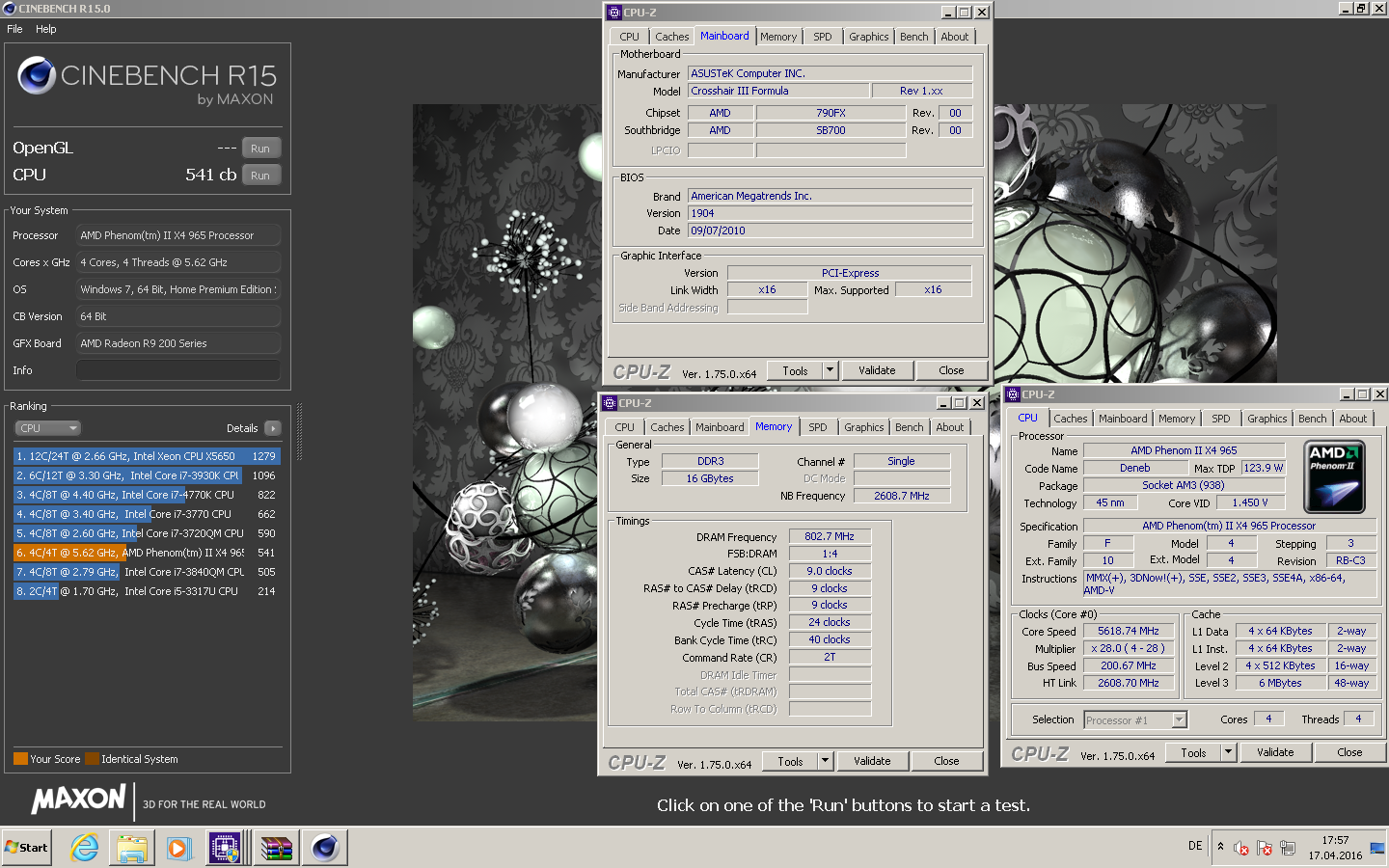Open Bench tab in processor CPU-Z window
Screen dimensions: 1389x868
[1313, 419]
